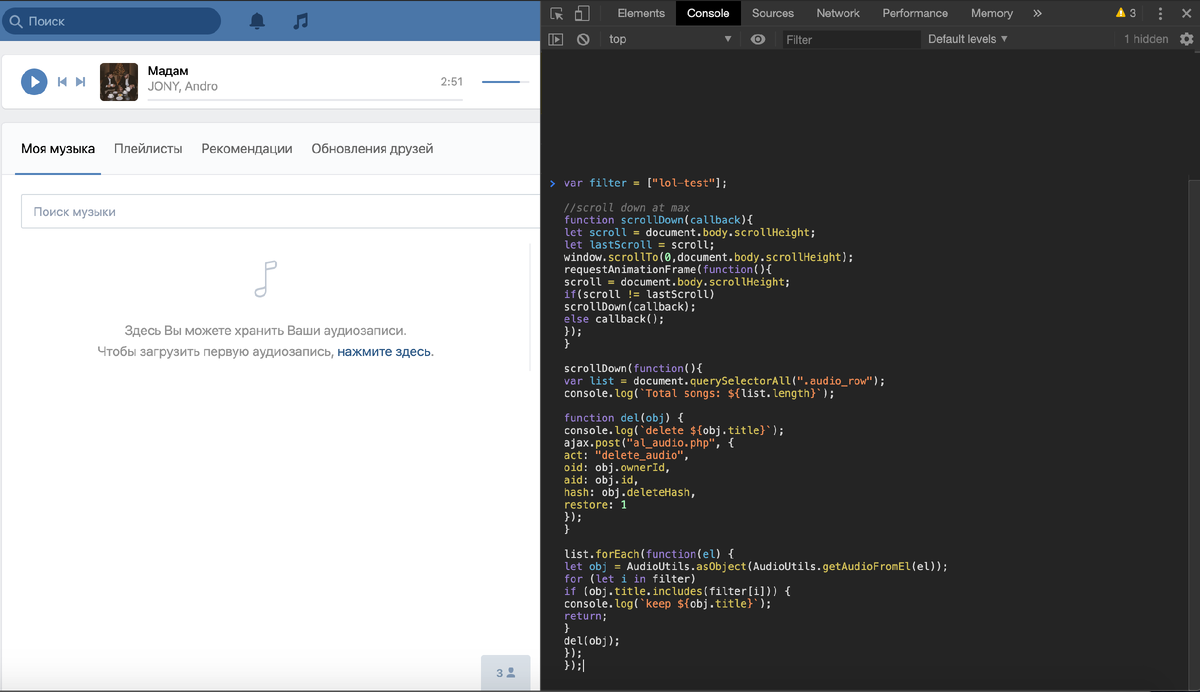Click the song title Мадам
The width and height of the screenshot is (1200, 692).
[x=168, y=70]
